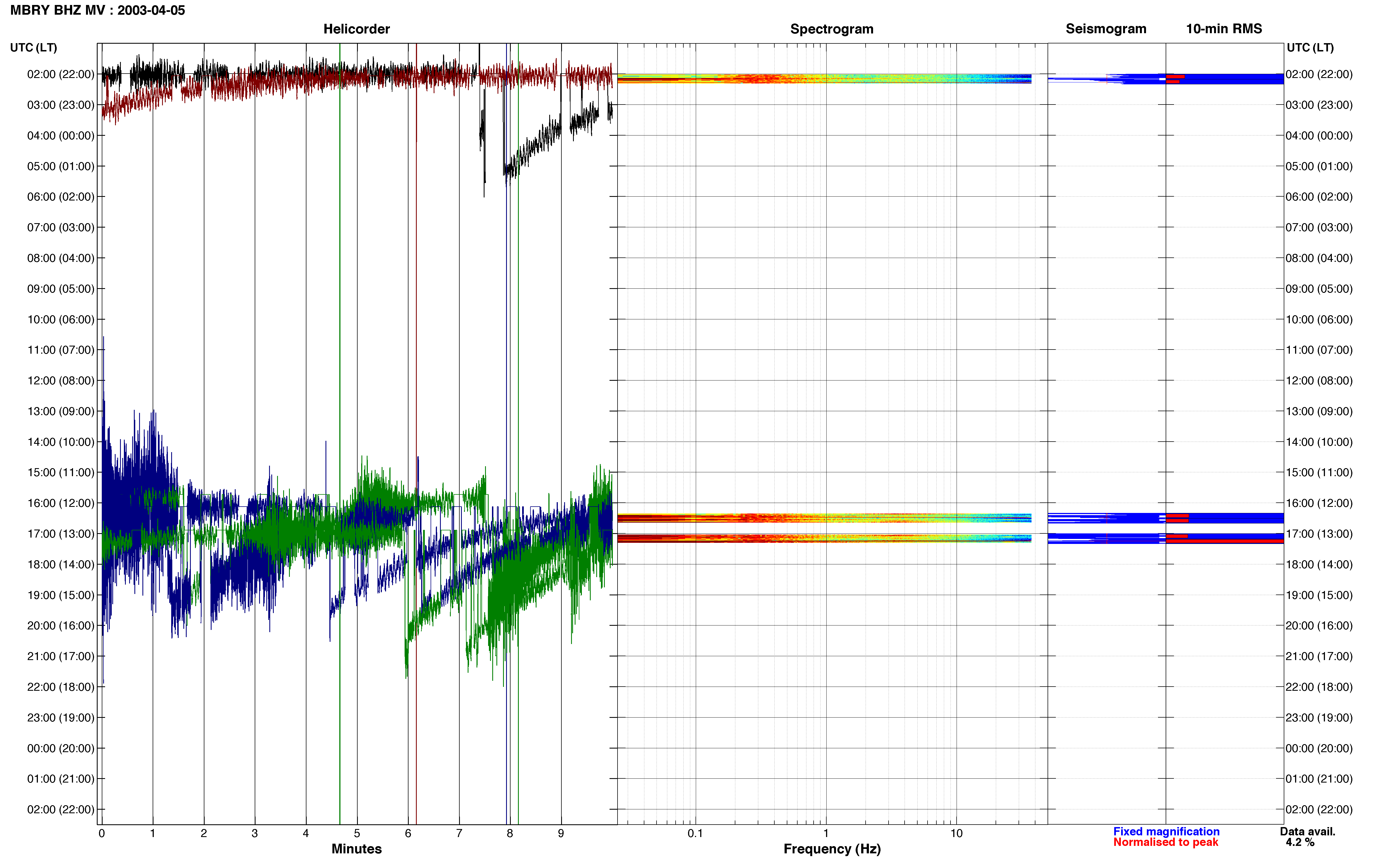Click right axis label 16:00 (12:00)

1319,503
